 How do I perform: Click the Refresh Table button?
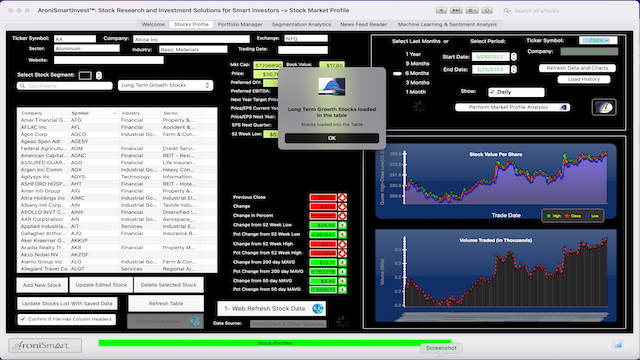tap(166, 303)
